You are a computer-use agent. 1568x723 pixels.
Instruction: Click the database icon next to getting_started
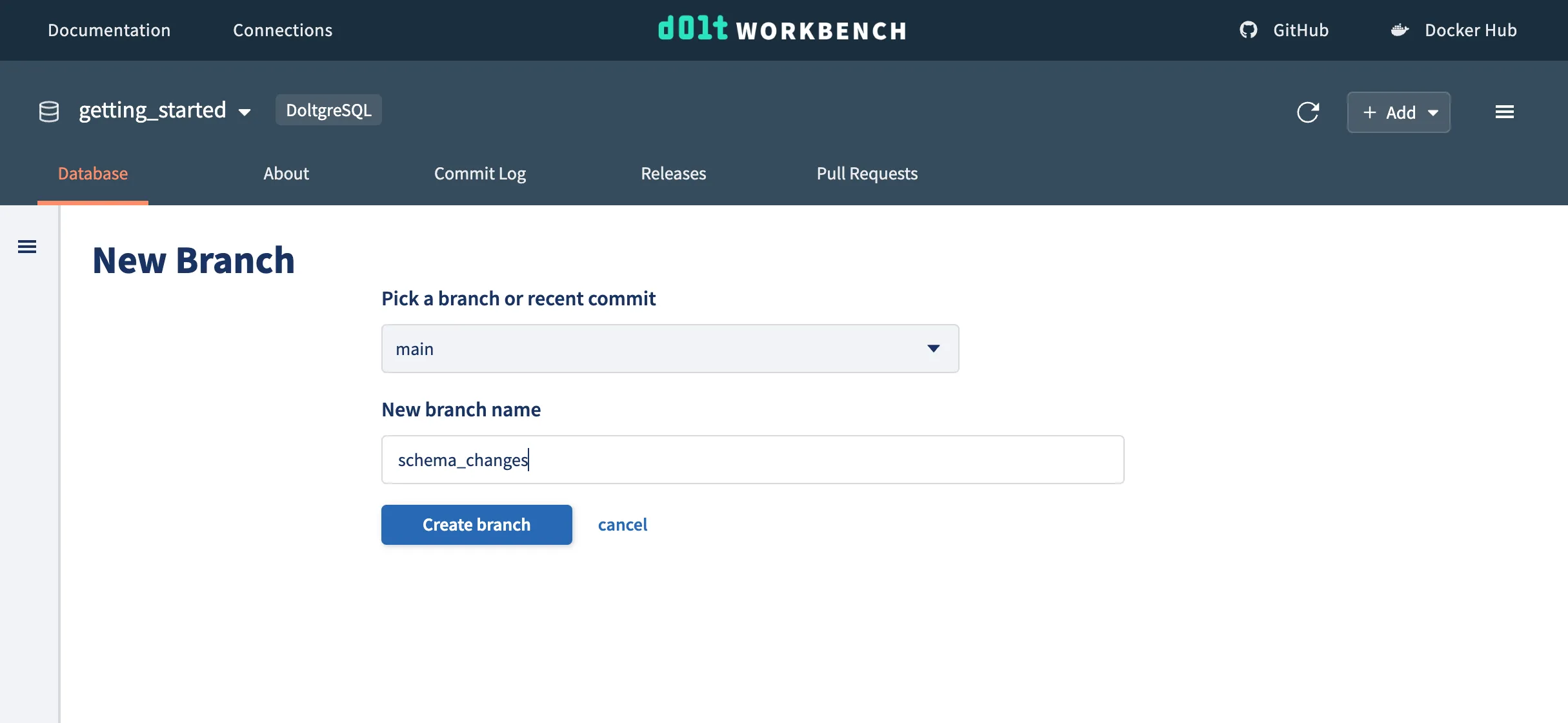tap(48, 110)
